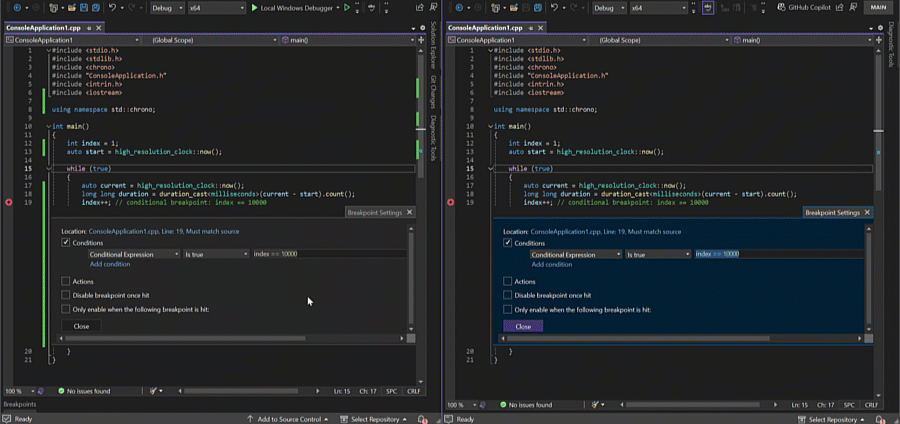Screen dimensions: 900x424
Task: Click the red breakpoint dot in left editor margin
Action: [x=9, y=203]
